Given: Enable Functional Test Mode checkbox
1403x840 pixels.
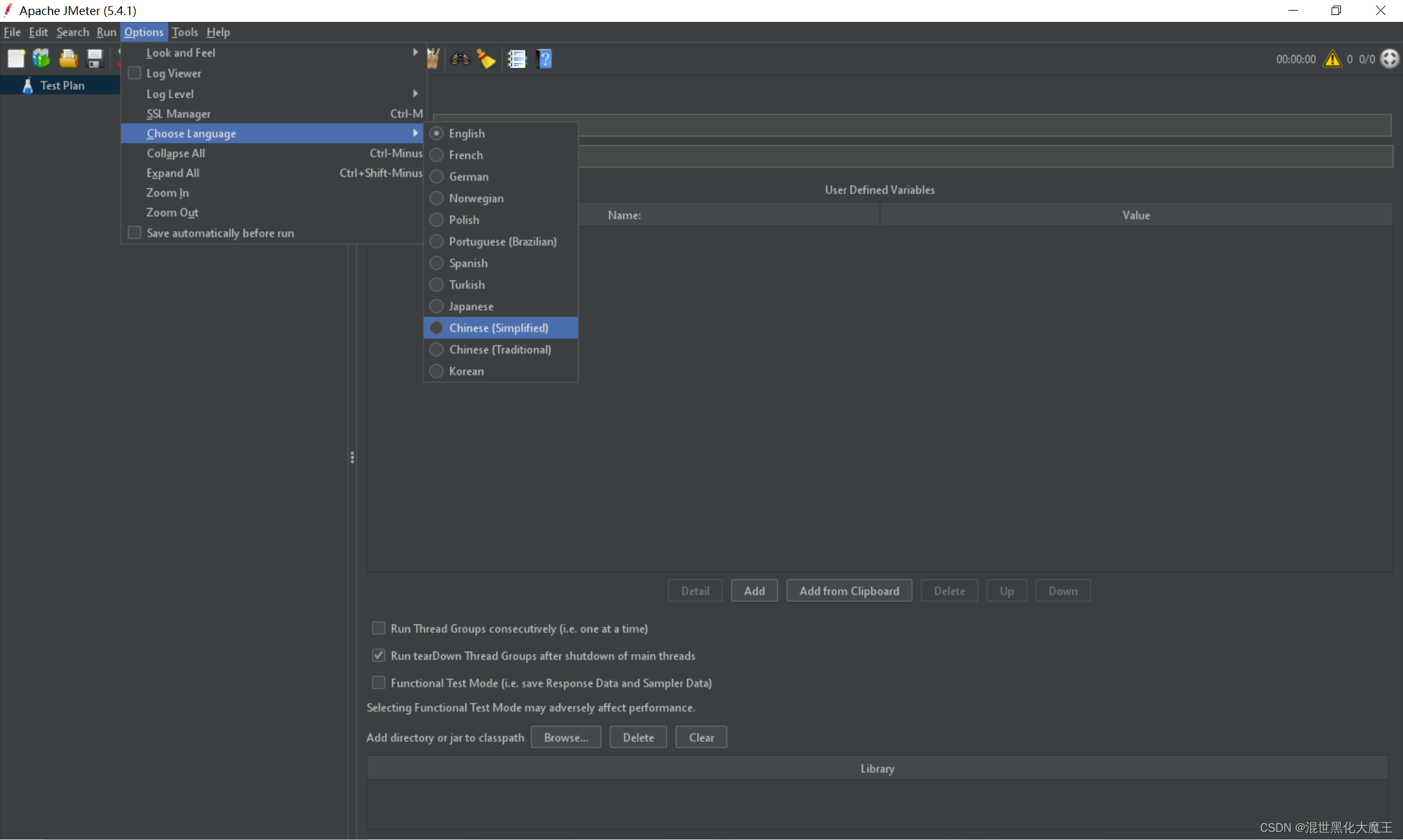Looking at the screenshot, I should pos(378,682).
